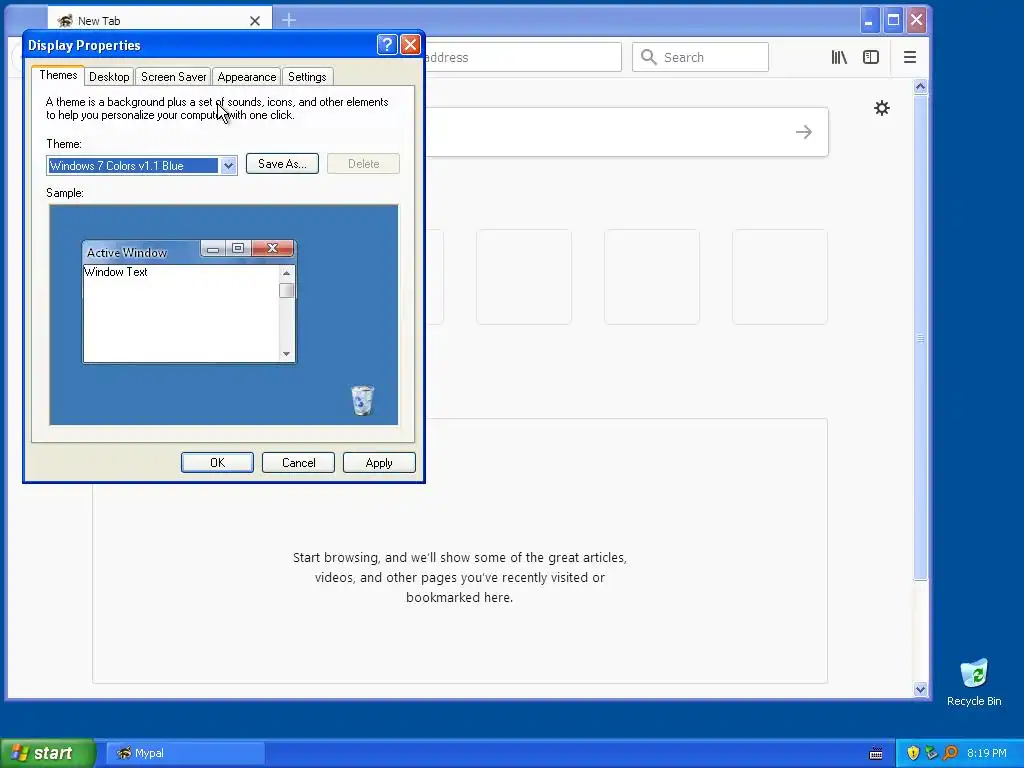Screen dimensions: 1024x768
Task: Click the Mypal icon on New Tab
Action: tap(65, 21)
